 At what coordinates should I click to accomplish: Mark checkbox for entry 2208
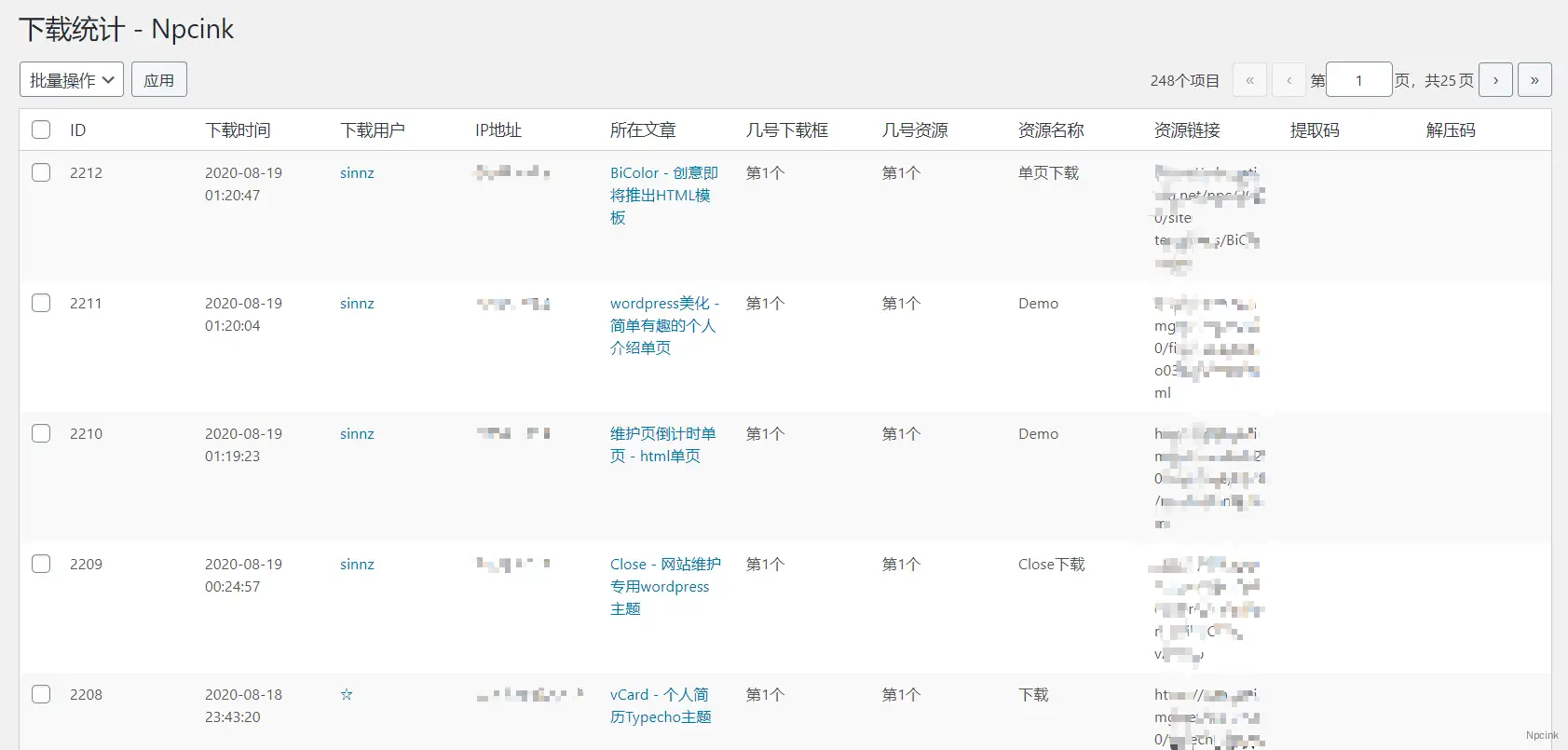(41, 694)
